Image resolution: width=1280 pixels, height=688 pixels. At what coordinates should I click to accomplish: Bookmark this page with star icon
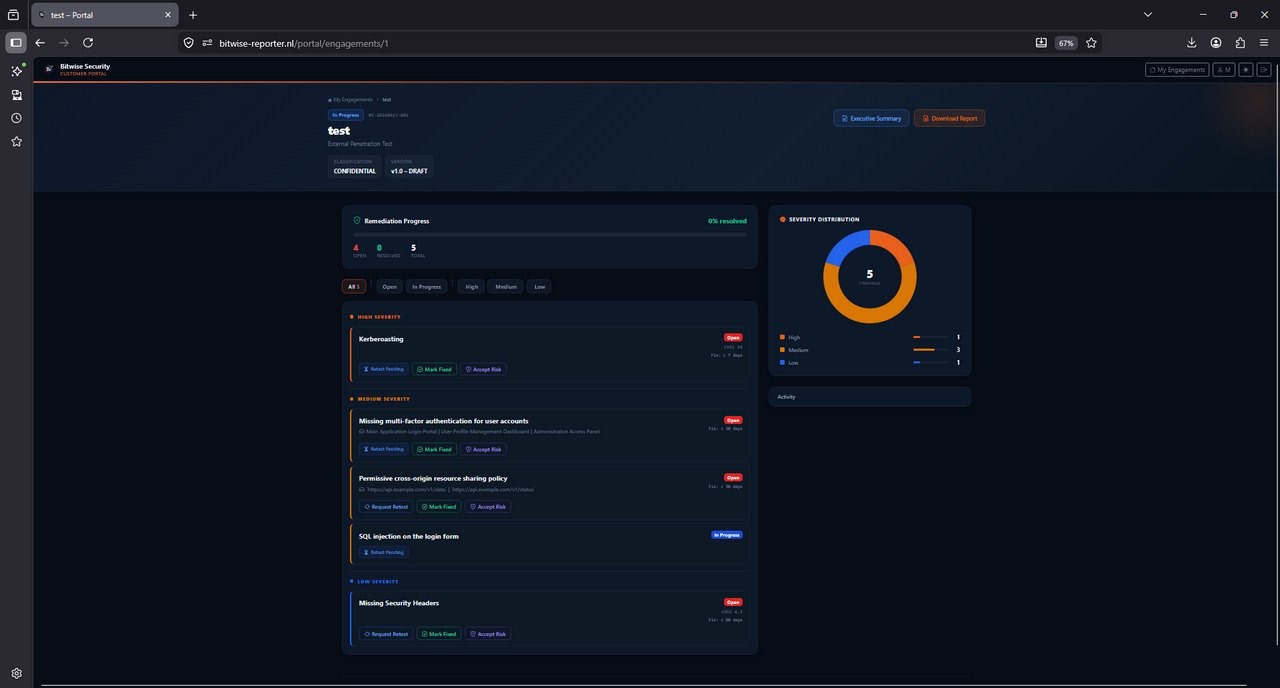(x=1091, y=43)
